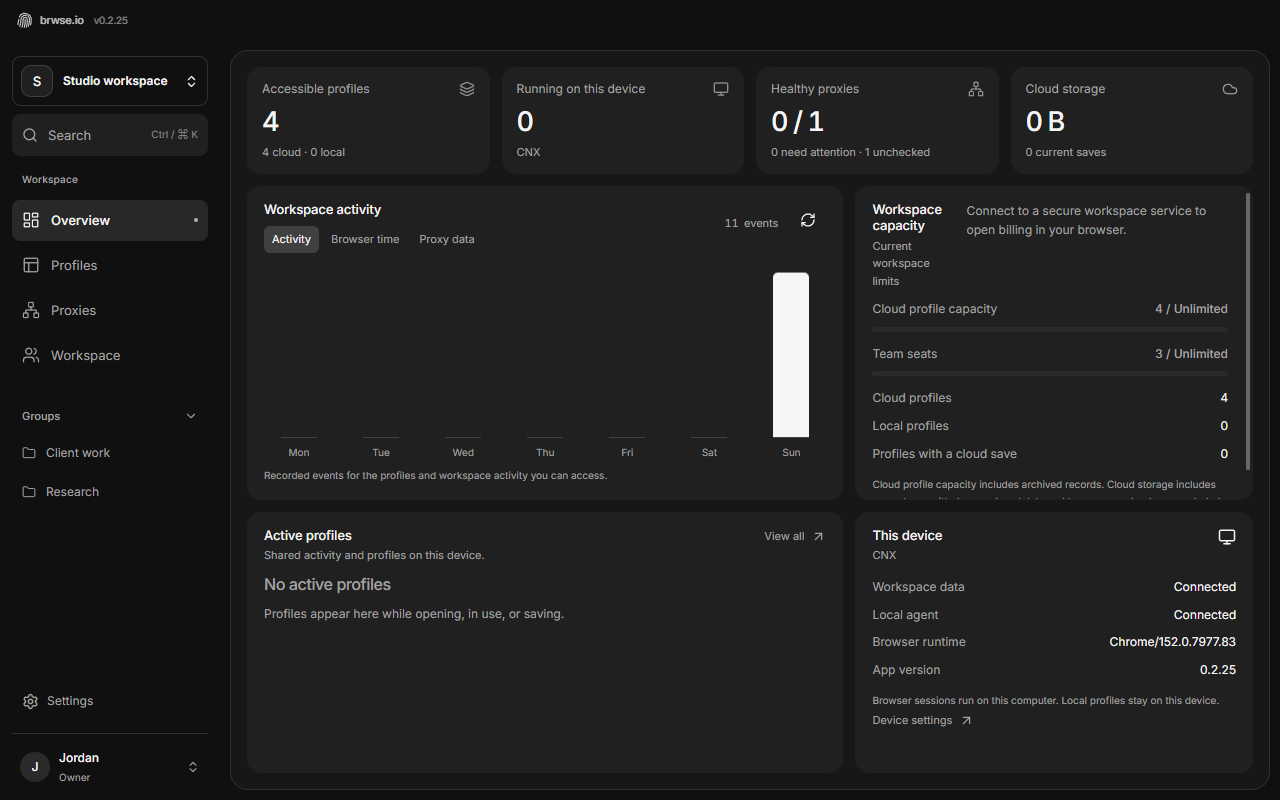This screenshot has width=1280, height=800.
Task: Open the Device settings link
Action: click(x=921, y=720)
